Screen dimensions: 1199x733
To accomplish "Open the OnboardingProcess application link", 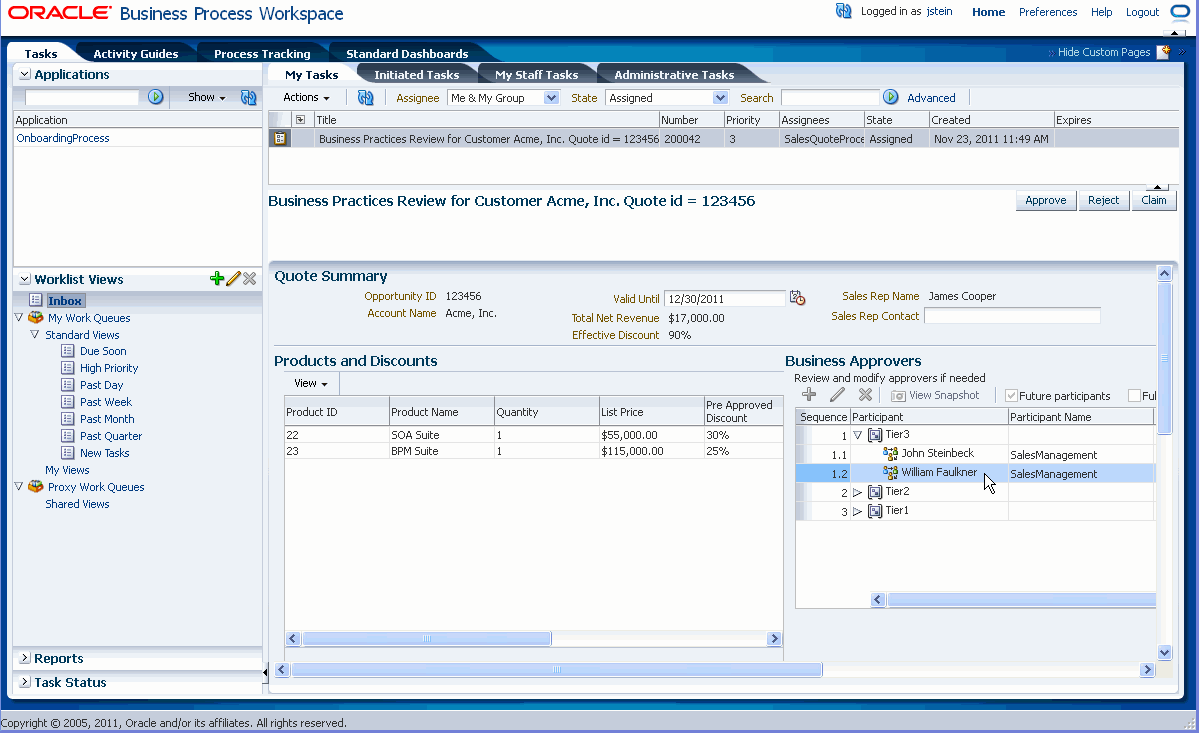I will coord(63,138).
